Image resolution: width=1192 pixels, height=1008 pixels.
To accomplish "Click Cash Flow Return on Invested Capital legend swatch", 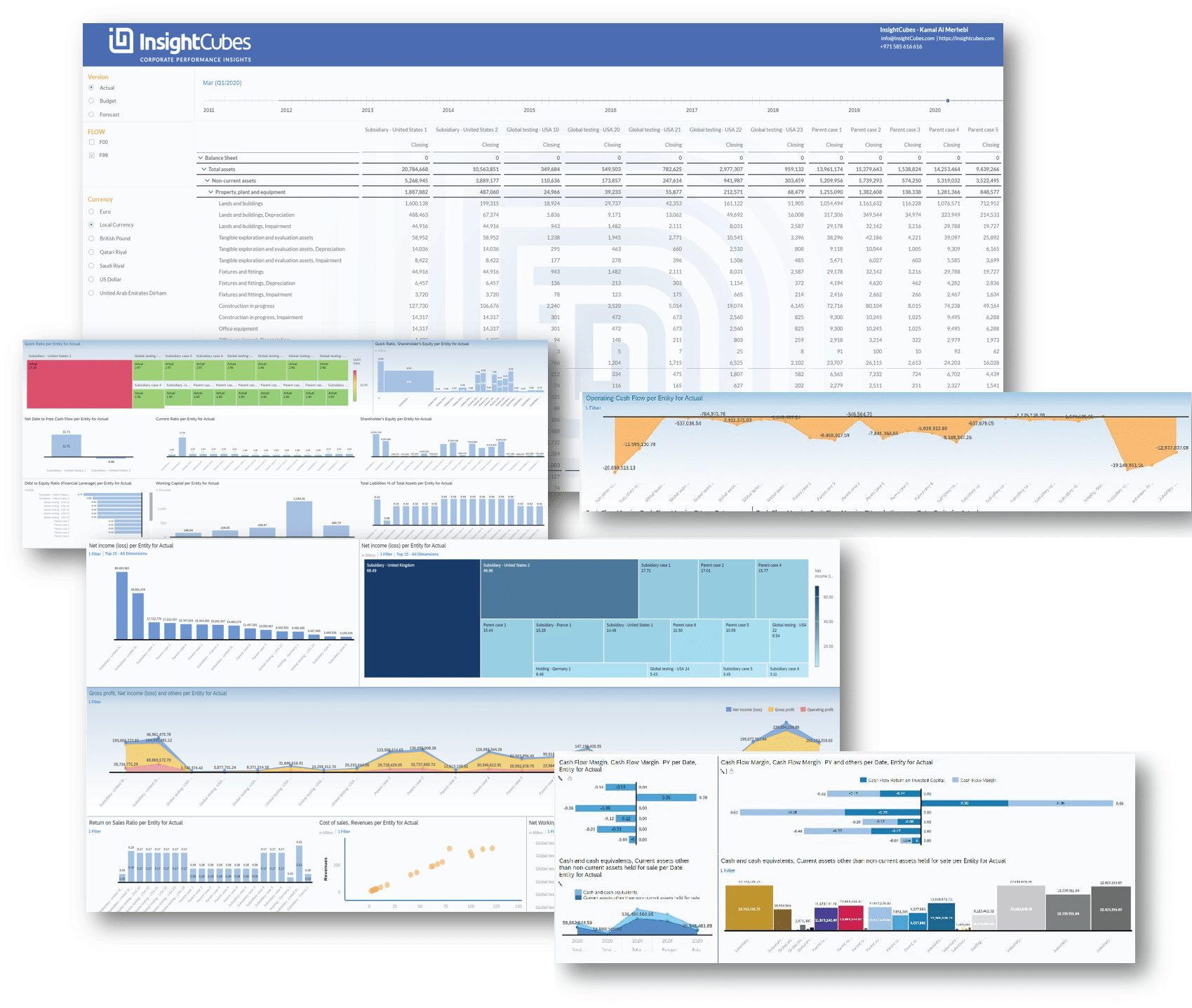I will click(x=863, y=780).
